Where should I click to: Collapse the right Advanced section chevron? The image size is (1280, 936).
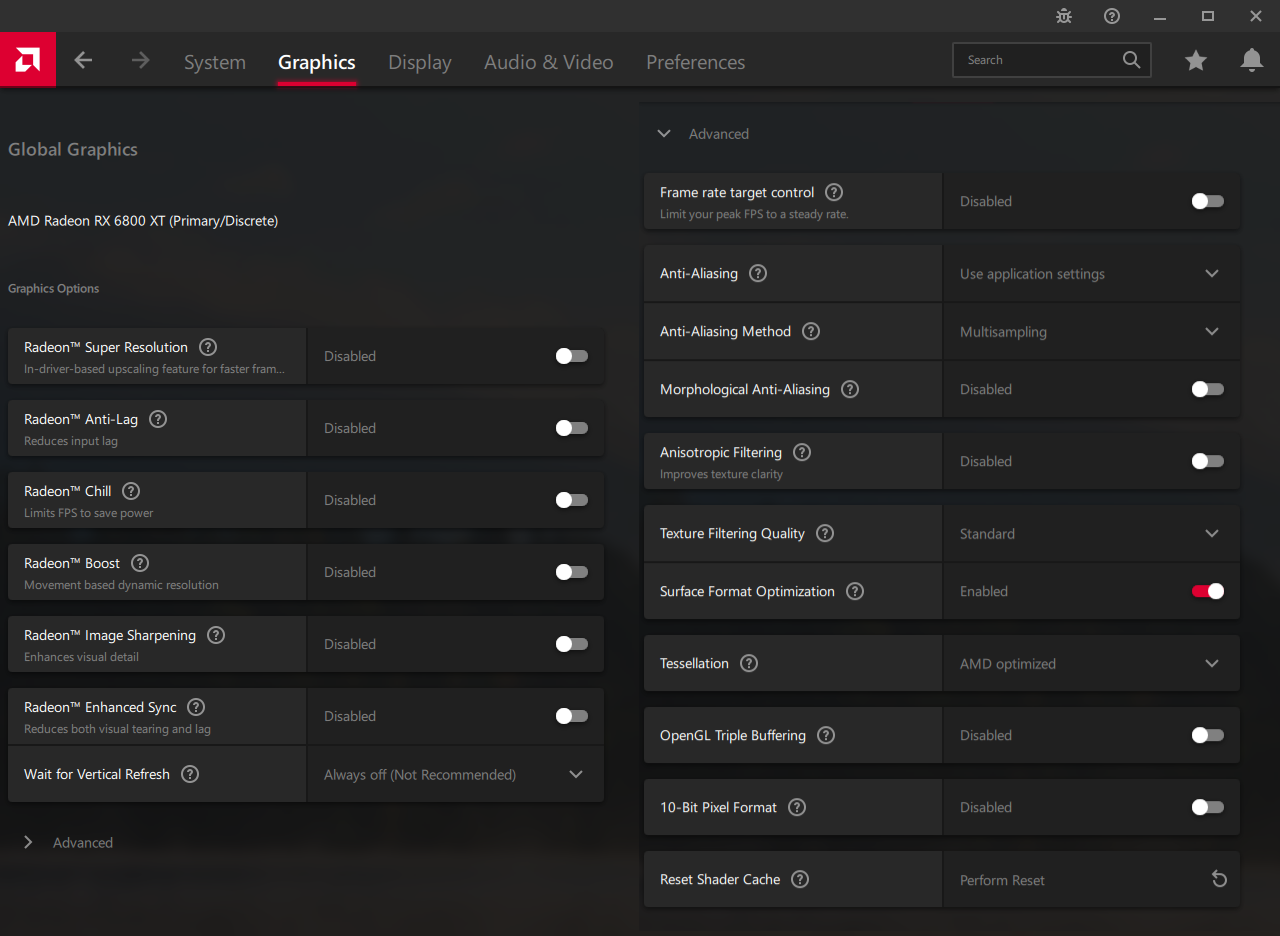click(664, 133)
